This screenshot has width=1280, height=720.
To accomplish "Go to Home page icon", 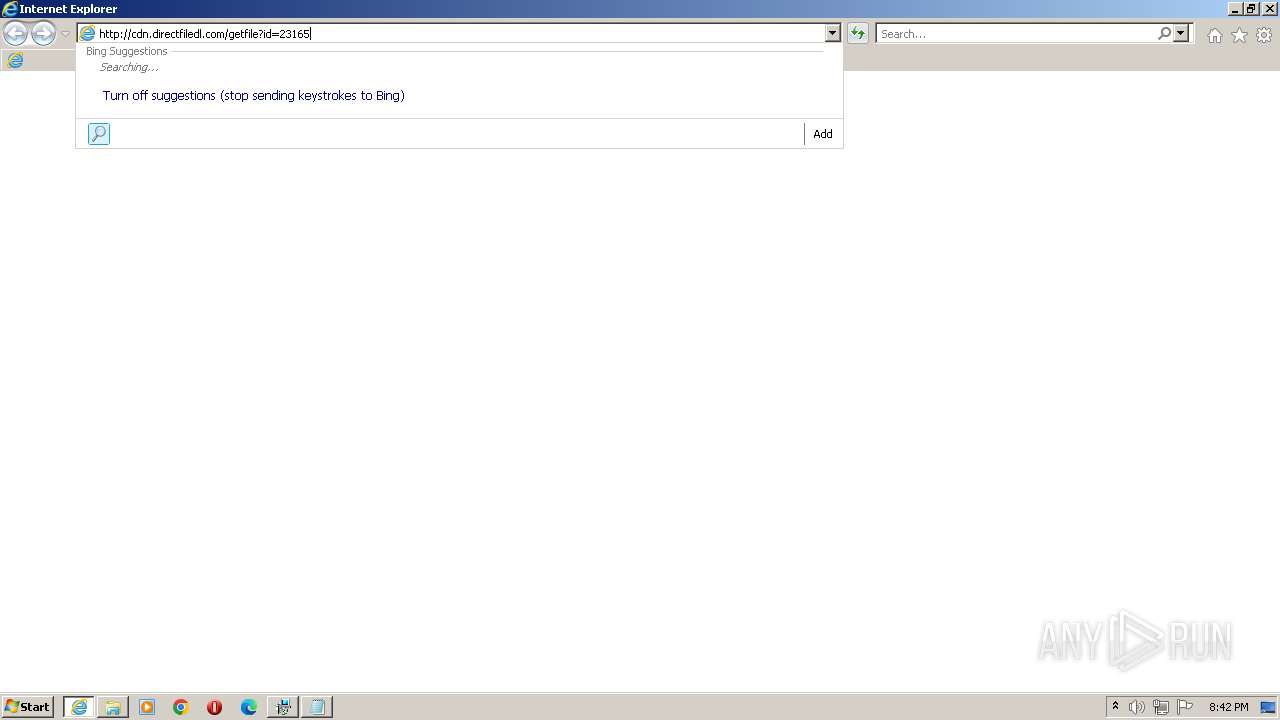I will [x=1214, y=35].
